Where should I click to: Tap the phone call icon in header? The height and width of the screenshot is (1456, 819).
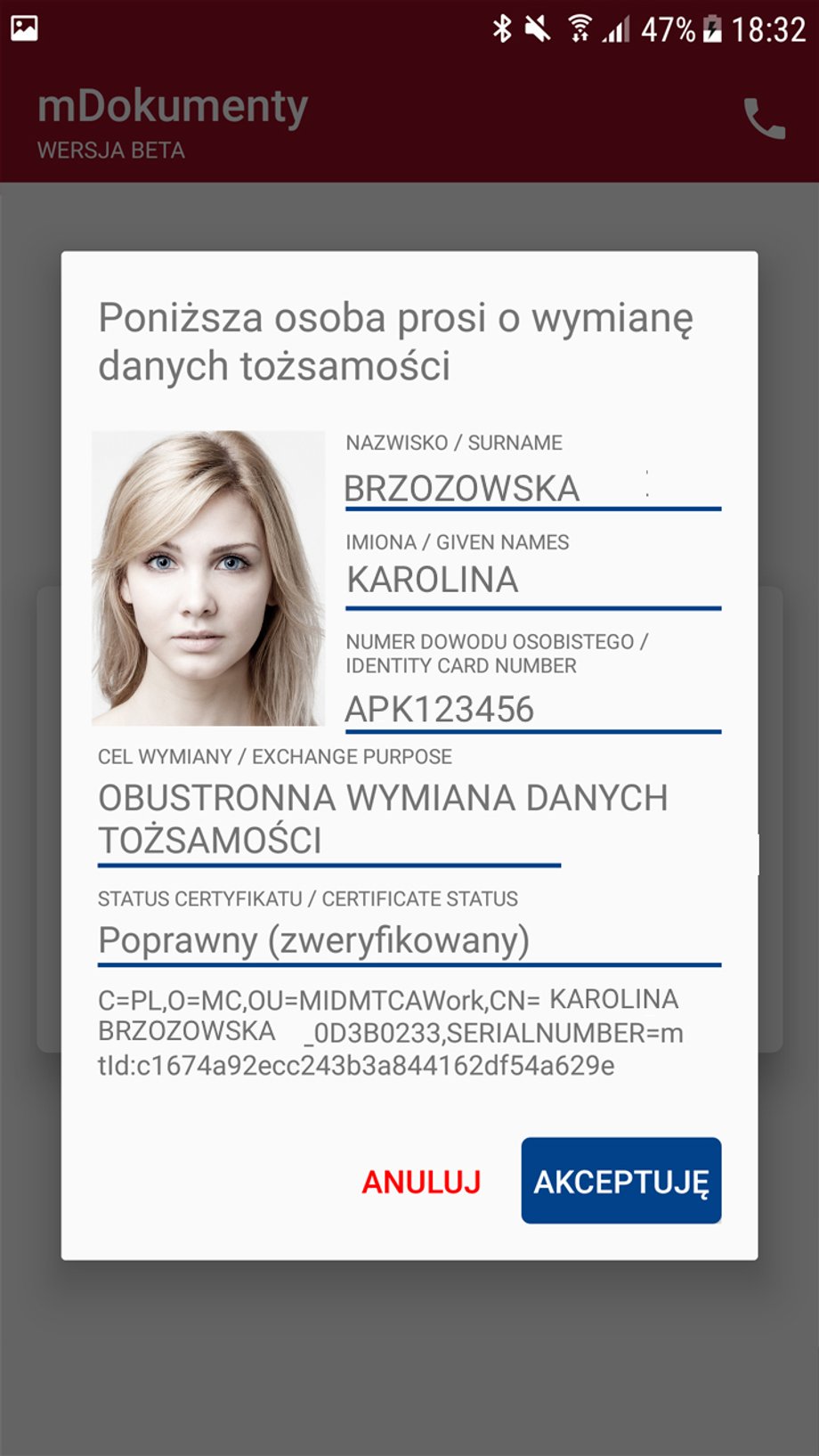point(764,118)
